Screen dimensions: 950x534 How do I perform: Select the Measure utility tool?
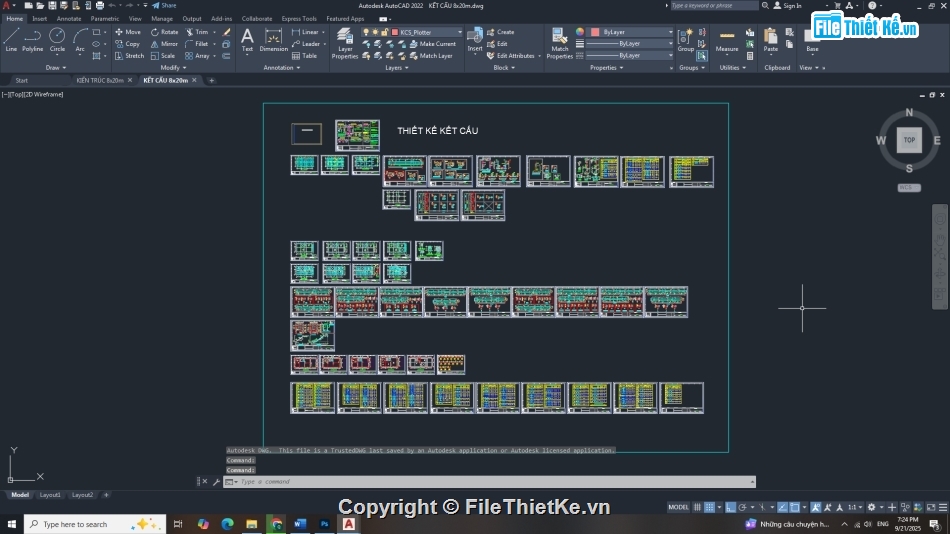click(x=727, y=40)
